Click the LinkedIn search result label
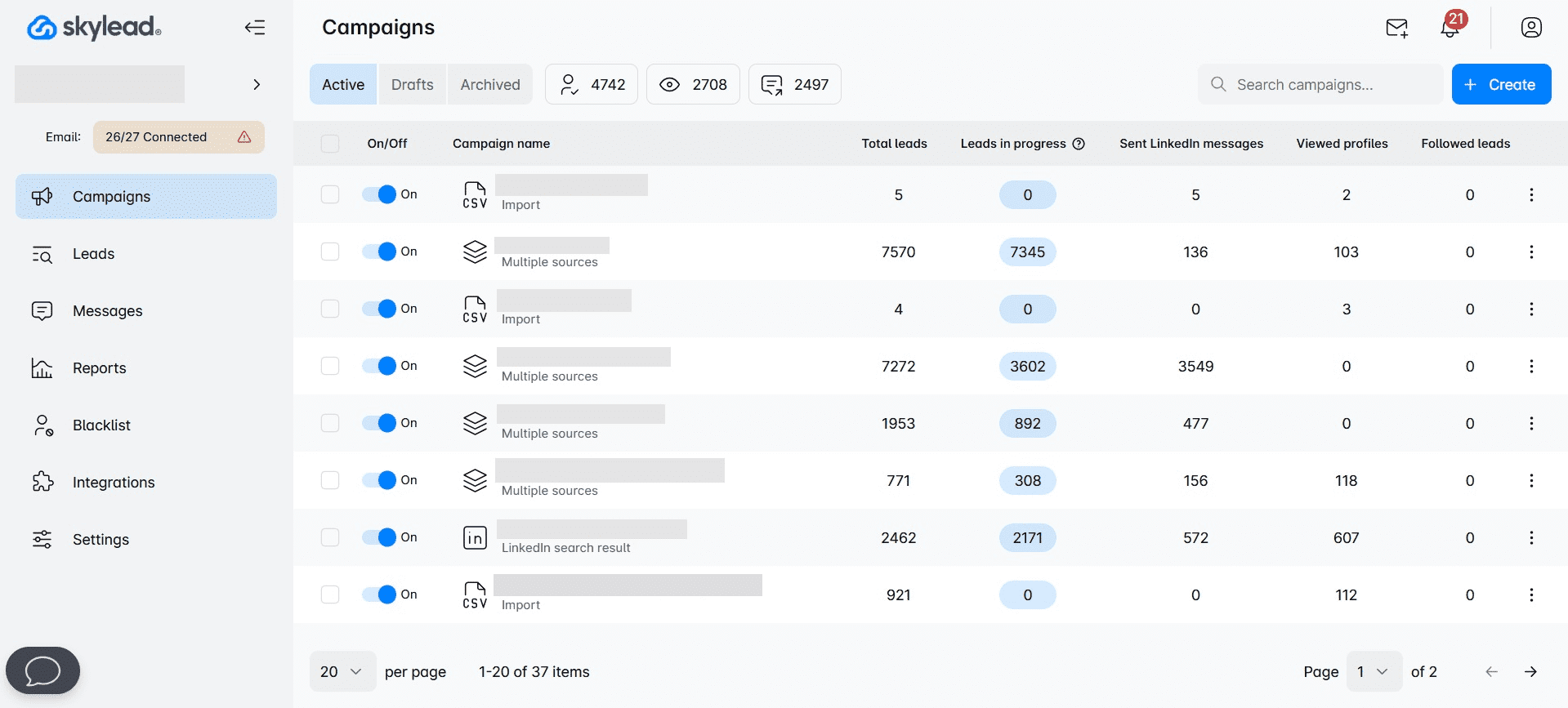The height and width of the screenshot is (708, 1568). point(565,548)
